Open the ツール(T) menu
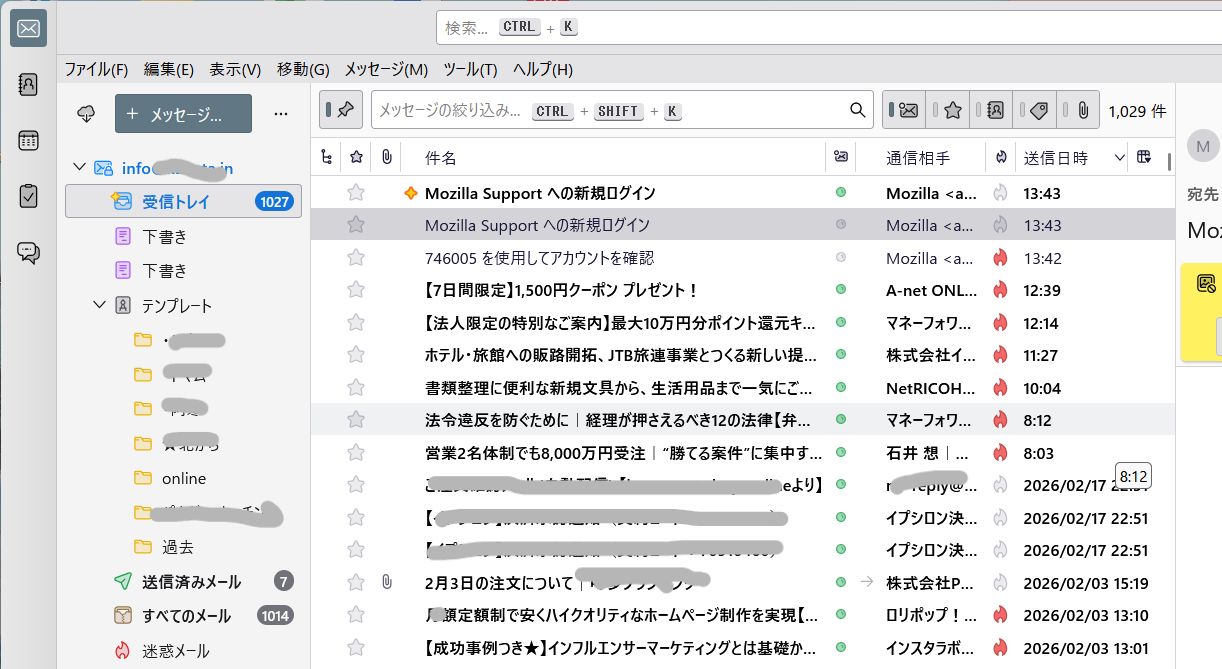1222x669 pixels. tap(470, 69)
